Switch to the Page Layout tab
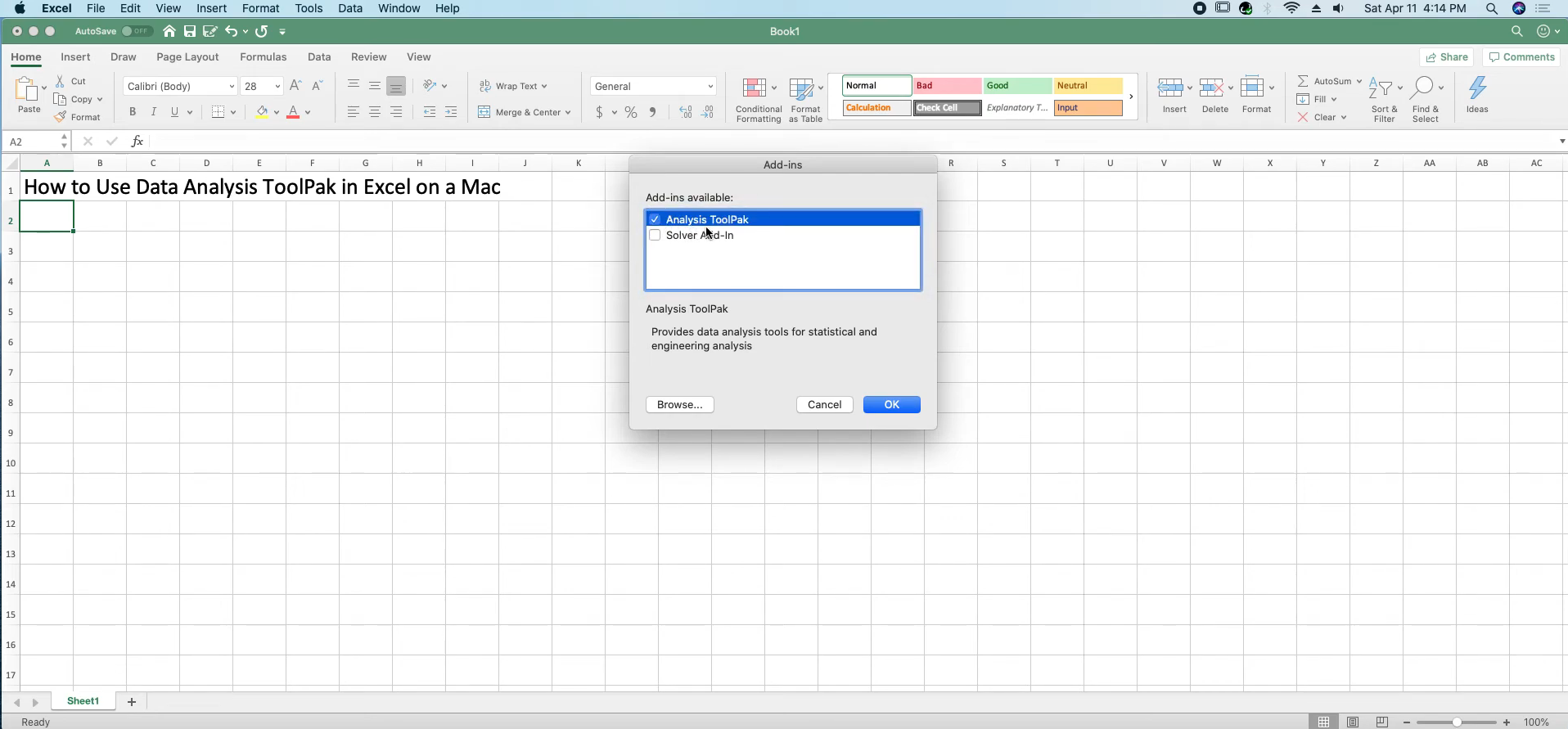Screen dimensions: 1568x729 point(187,57)
